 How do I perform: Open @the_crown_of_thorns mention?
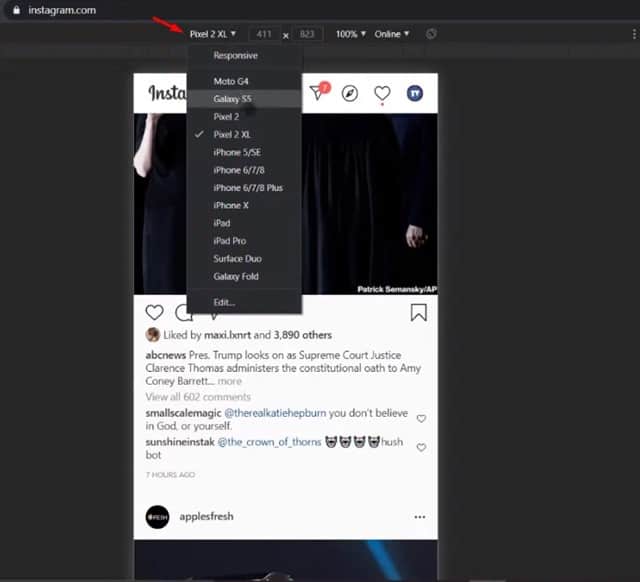pyautogui.click(x=269, y=442)
